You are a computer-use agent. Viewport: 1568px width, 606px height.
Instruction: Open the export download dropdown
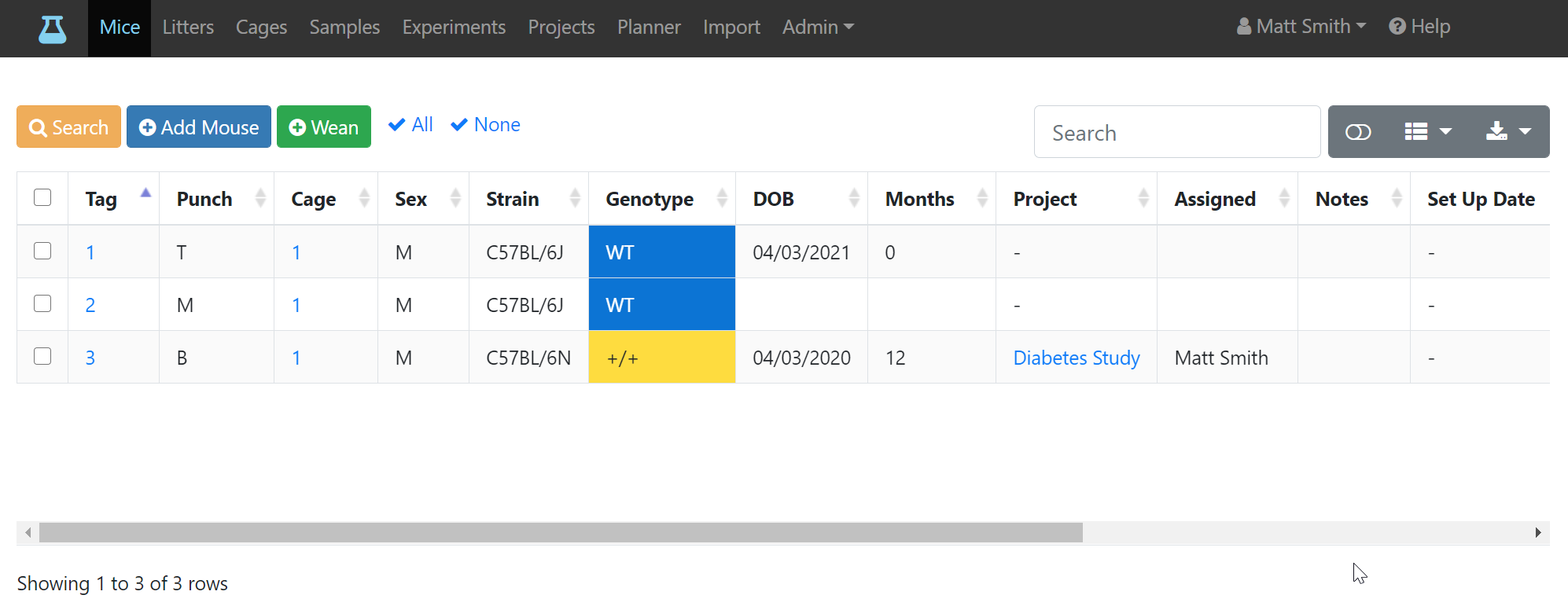[1508, 132]
